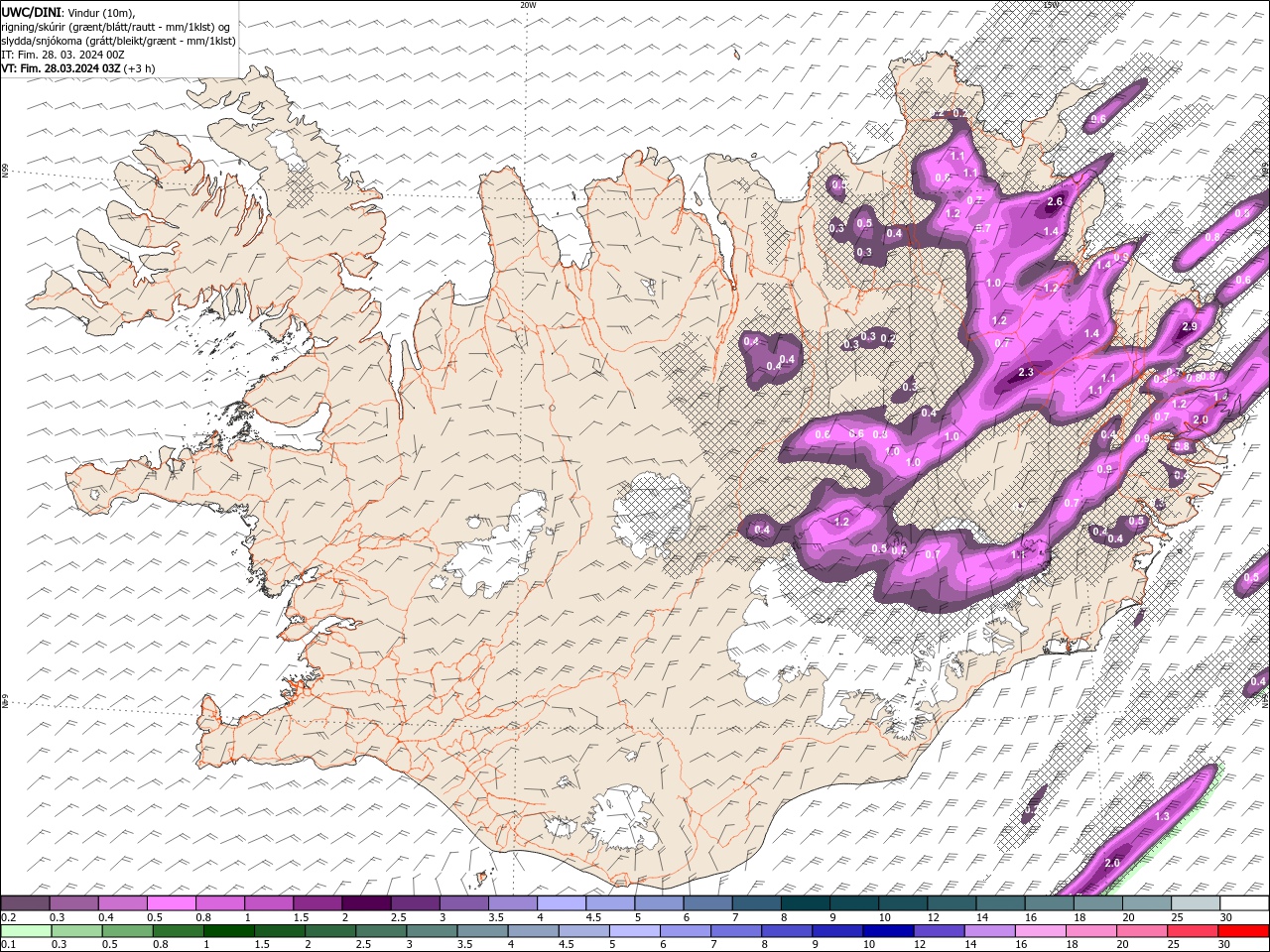Click the bottom-row green swatch labeled 0.5
The height and width of the screenshot is (952, 1270).
click(128, 931)
